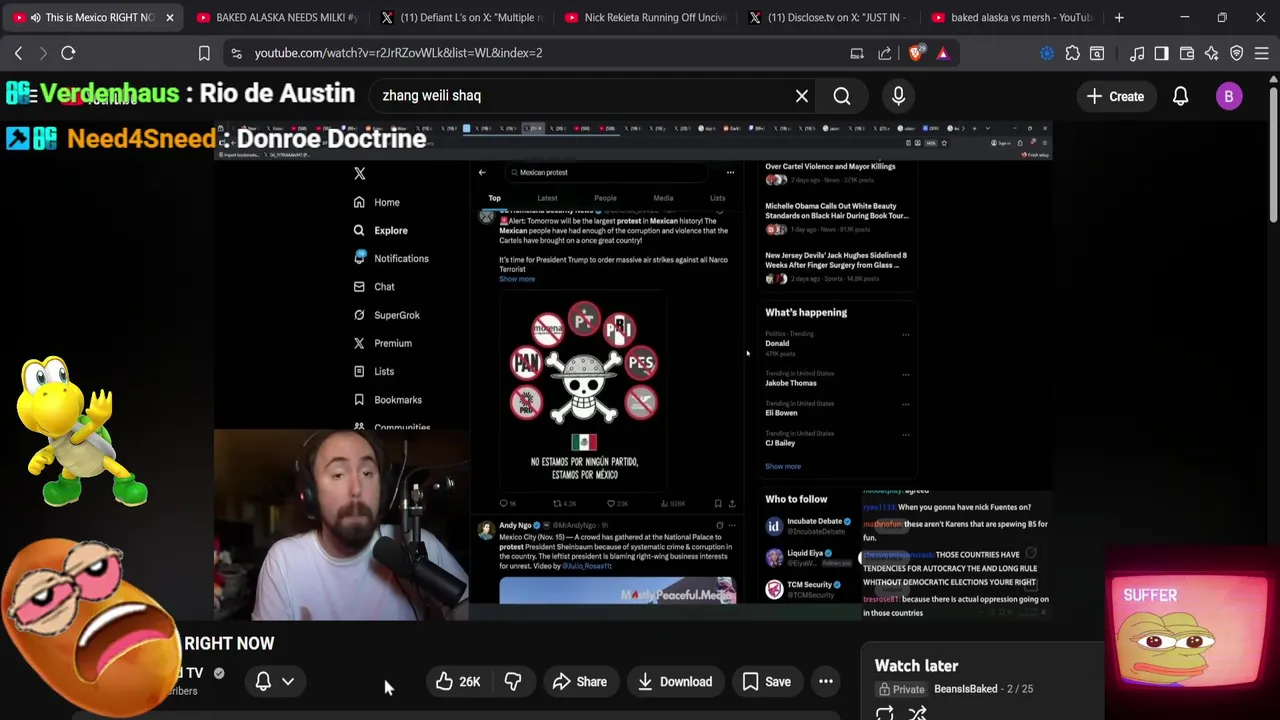
Task: Clear the YouTube search box text
Action: pos(802,96)
